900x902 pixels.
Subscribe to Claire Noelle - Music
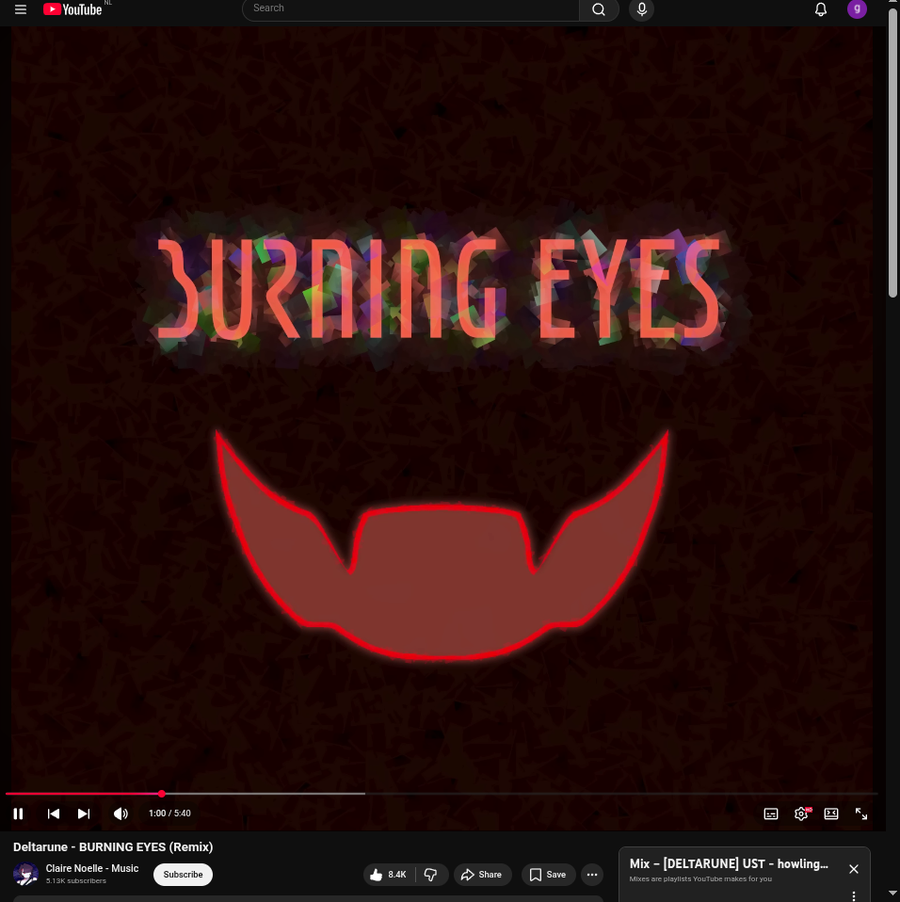click(183, 874)
